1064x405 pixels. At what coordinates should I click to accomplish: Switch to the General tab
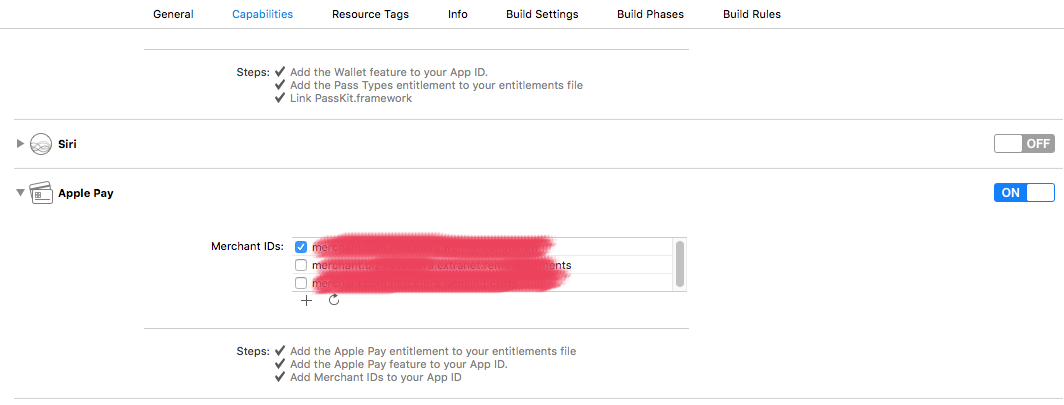pos(173,15)
